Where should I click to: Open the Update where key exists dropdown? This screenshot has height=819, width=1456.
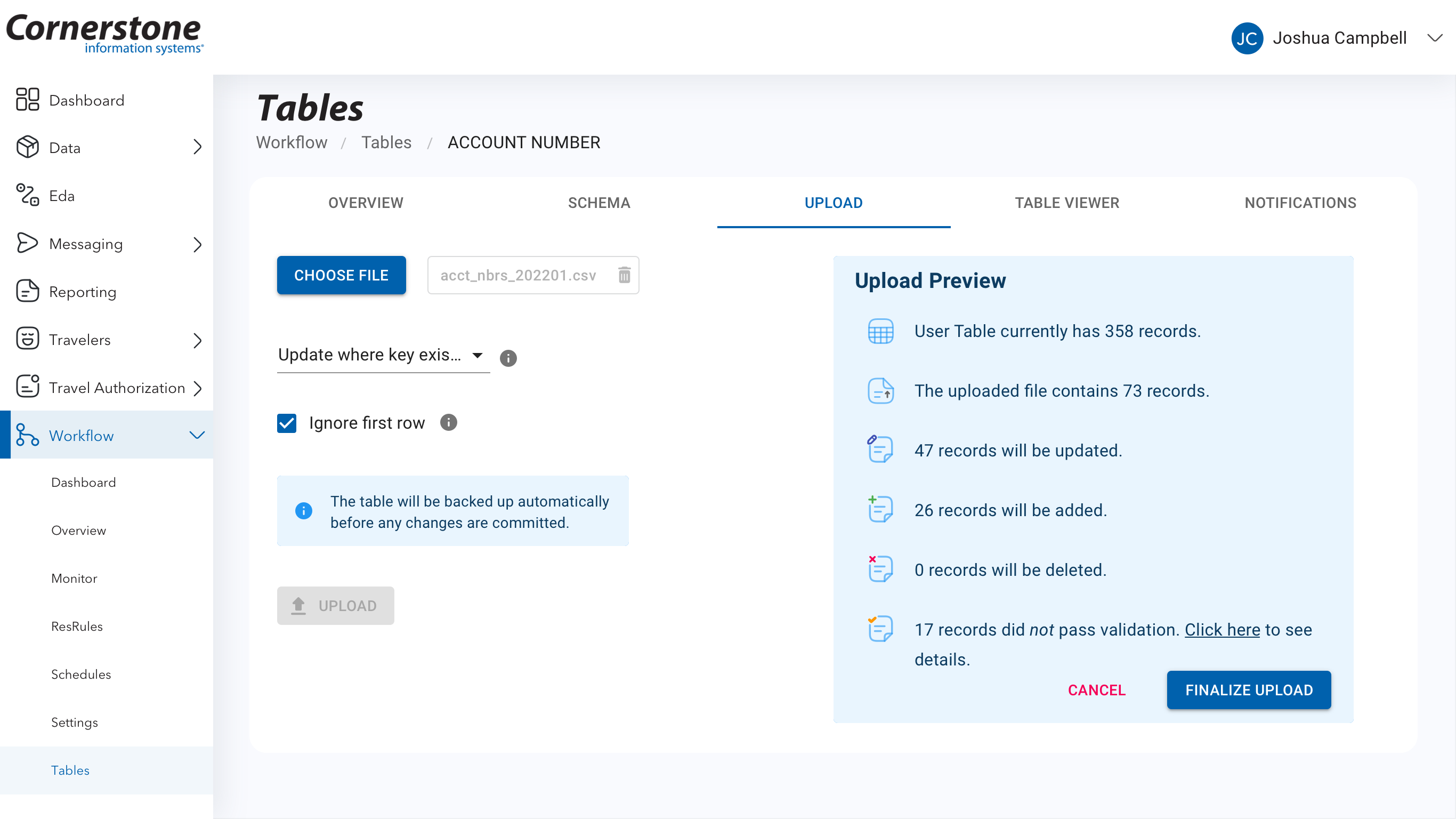tap(383, 355)
